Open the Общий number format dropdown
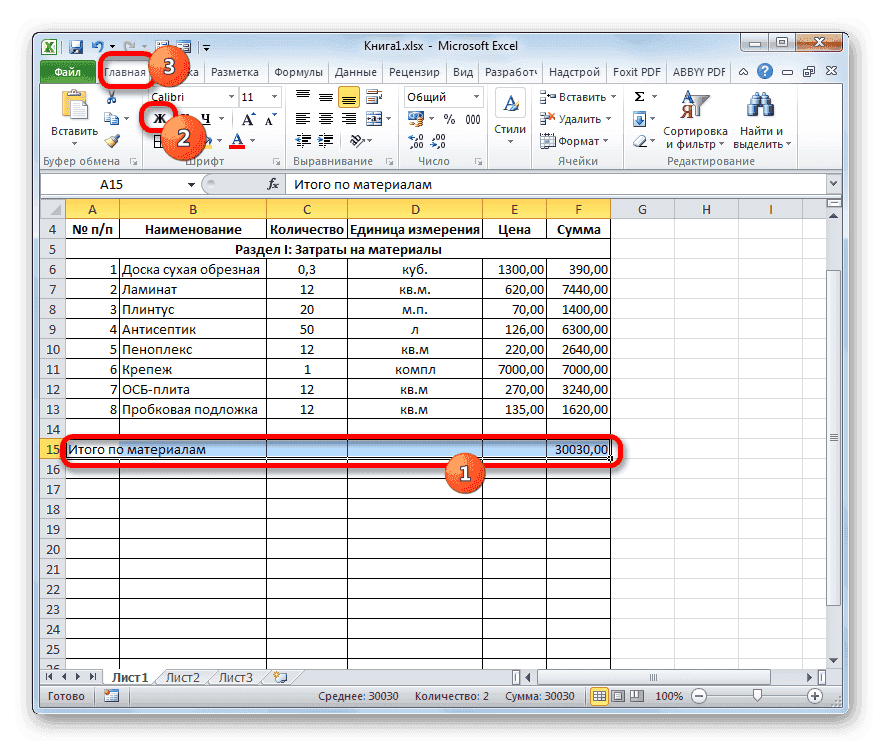This screenshot has height=747, width=882. [474, 96]
